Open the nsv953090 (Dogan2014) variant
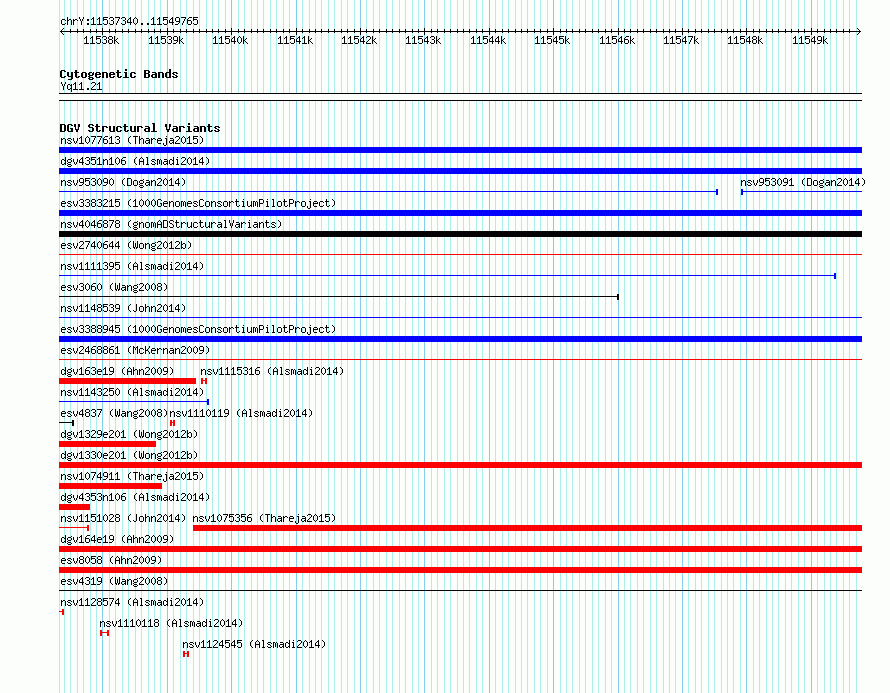Screen dimensions: 890x693 (x=123, y=182)
